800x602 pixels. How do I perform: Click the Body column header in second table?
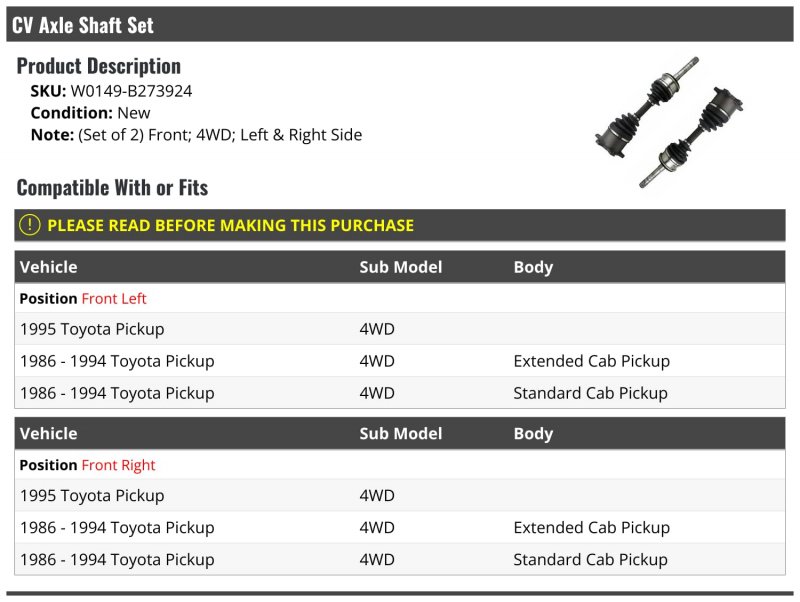(x=533, y=434)
